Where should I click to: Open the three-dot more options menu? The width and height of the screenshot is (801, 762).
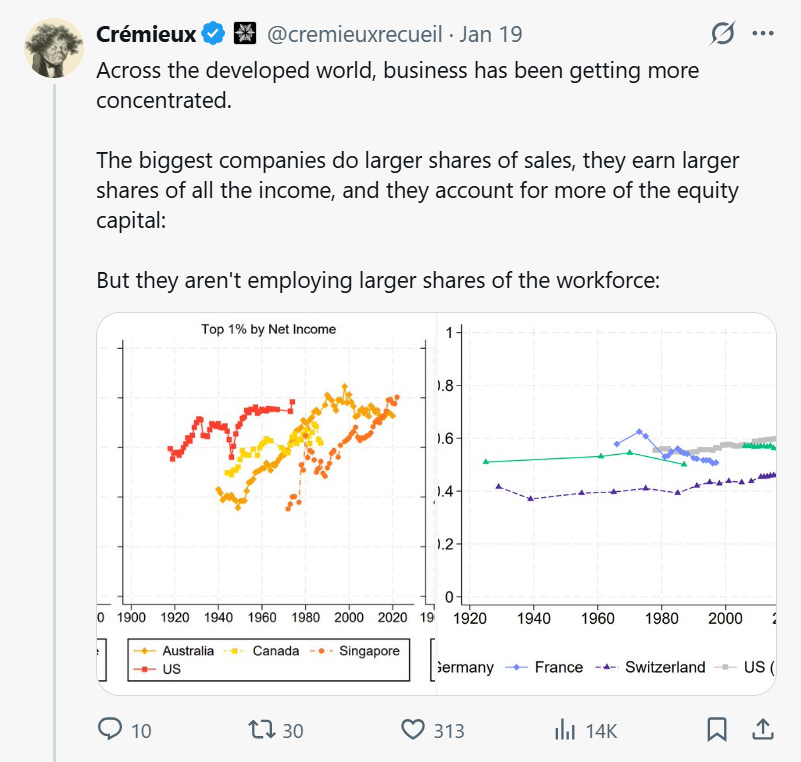(x=763, y=34)
